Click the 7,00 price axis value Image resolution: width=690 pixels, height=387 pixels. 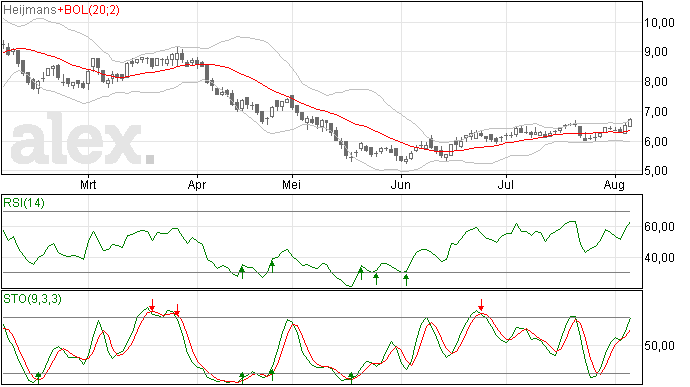pyautogui.click(x=656, y=112)
